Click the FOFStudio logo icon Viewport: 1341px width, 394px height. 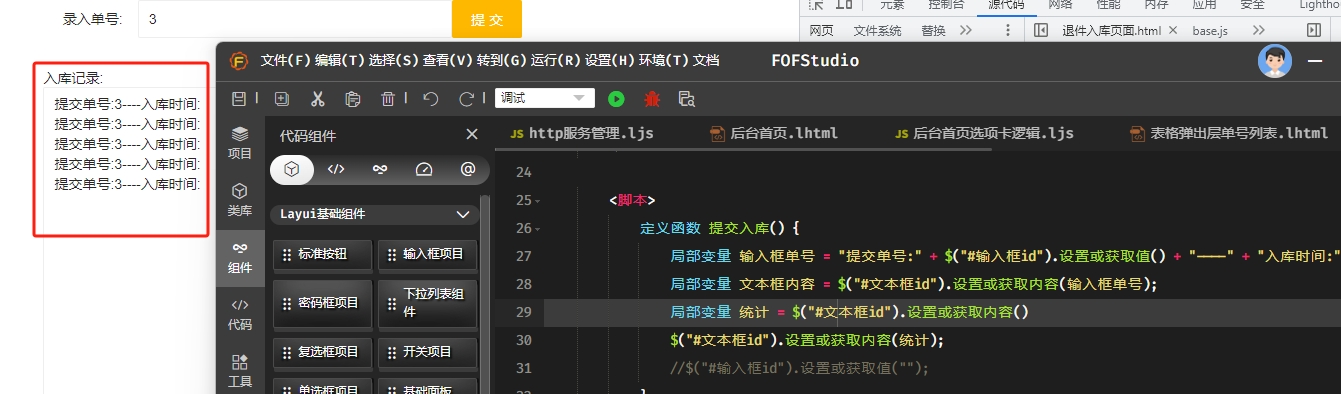click(239, 60)
